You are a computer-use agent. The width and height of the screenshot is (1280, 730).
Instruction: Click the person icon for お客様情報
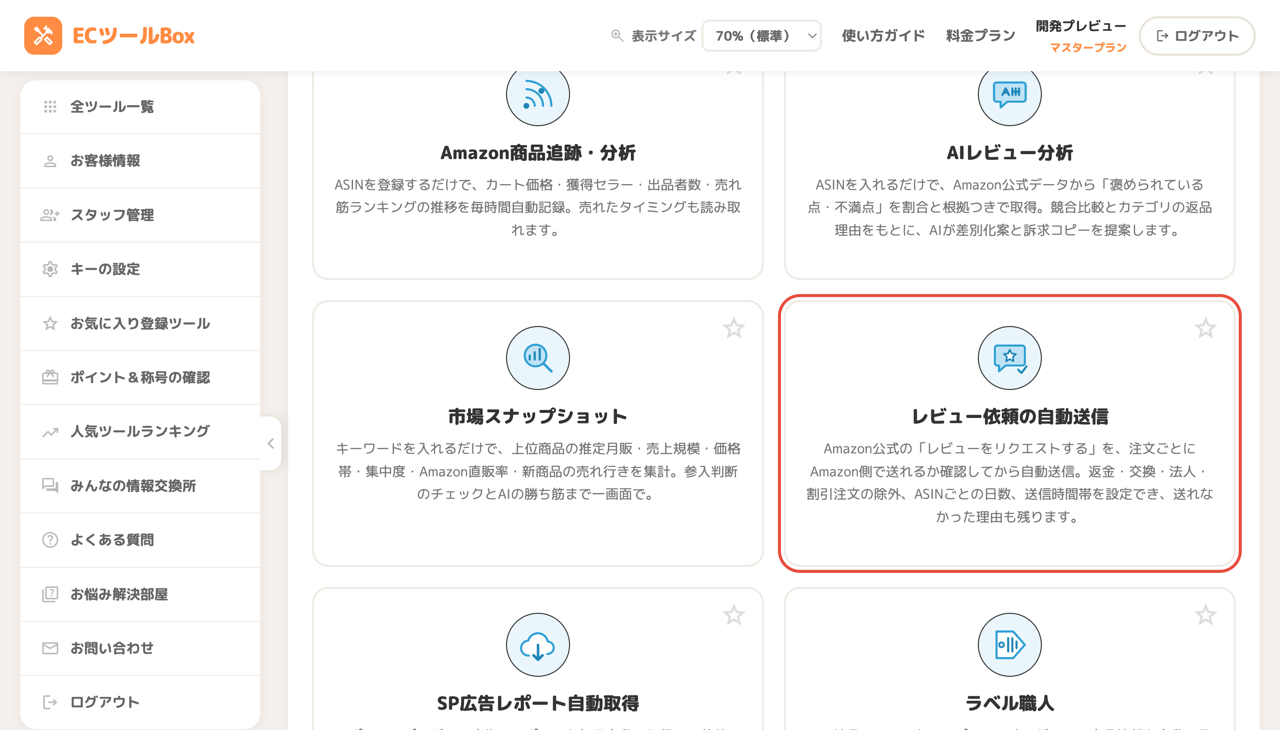pos(50,161)
